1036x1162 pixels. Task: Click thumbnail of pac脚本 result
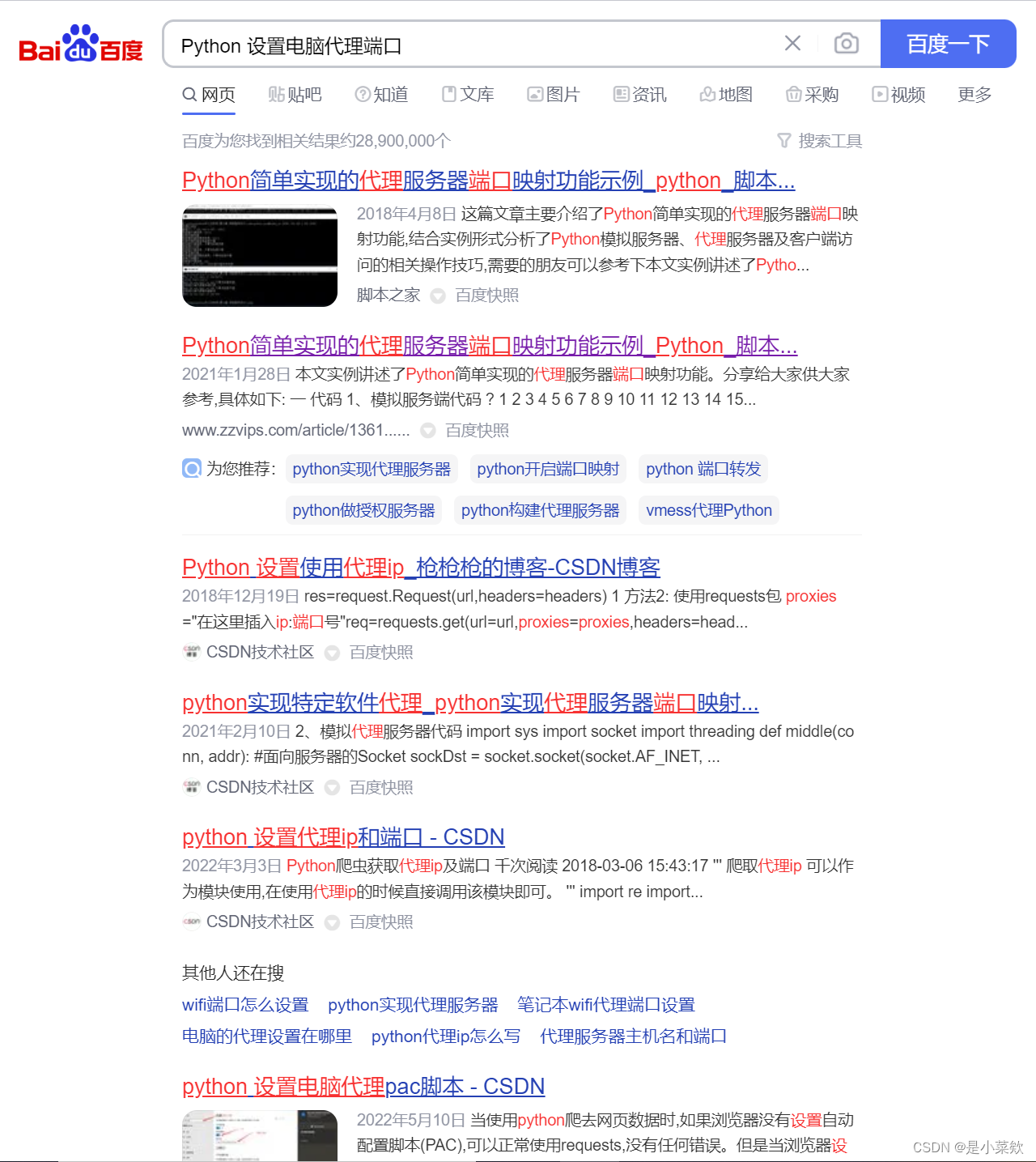pos(260,1135)
